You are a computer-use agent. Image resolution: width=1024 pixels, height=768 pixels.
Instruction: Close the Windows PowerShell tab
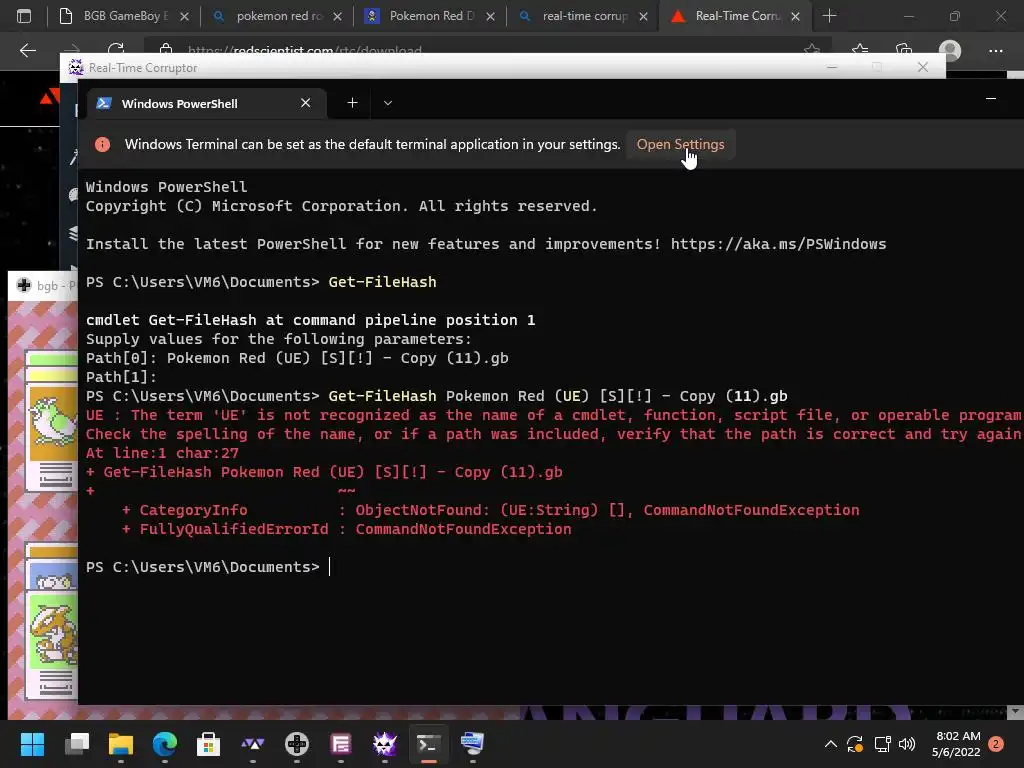306,103
